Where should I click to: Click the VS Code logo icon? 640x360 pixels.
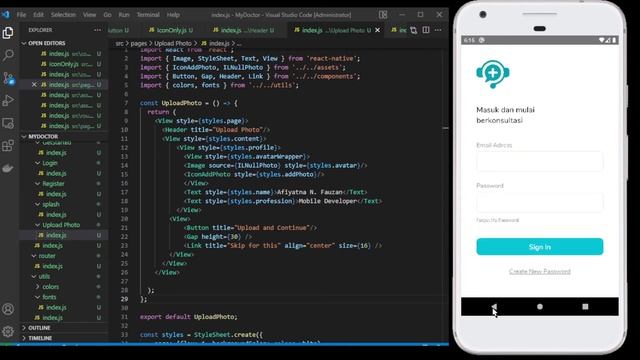coord(5,15)
